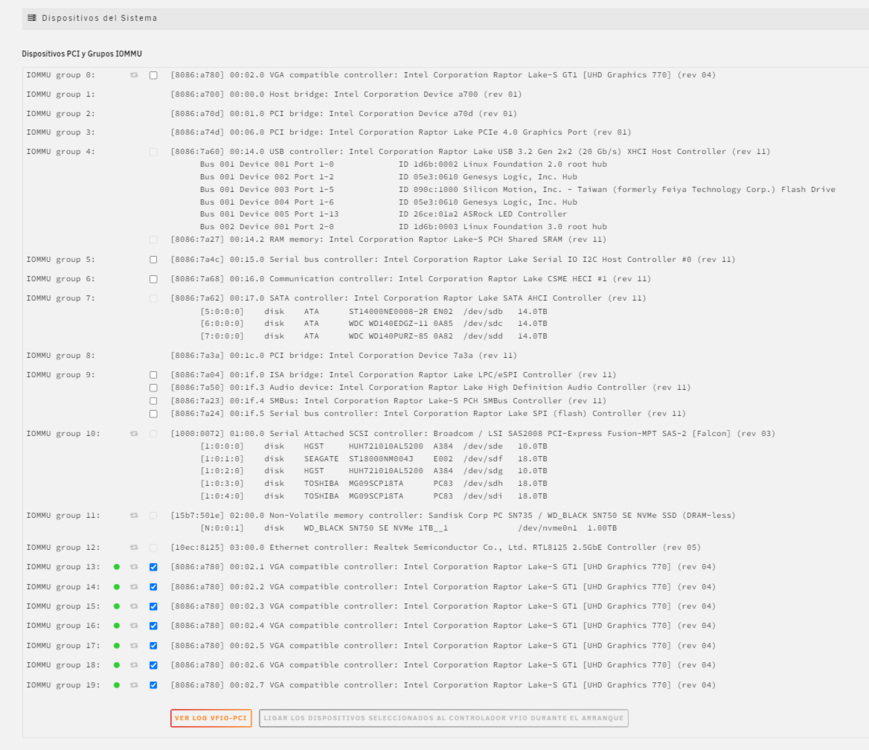Select the SEAGATE ST18000NM004J disk row
Viewport: 869px width, 750px height.
point(374,458)
